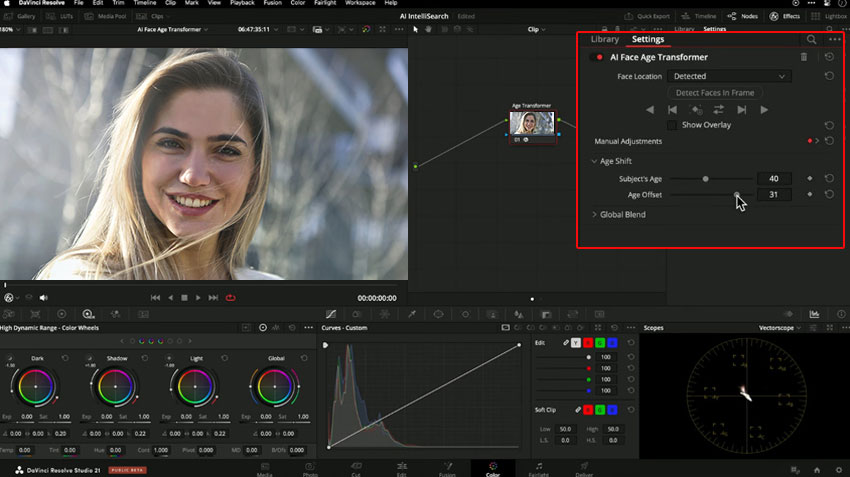Viewport: 850px width, 477px height.
Task: Reset the Face Location setting
Action: (x=829, y=76)
